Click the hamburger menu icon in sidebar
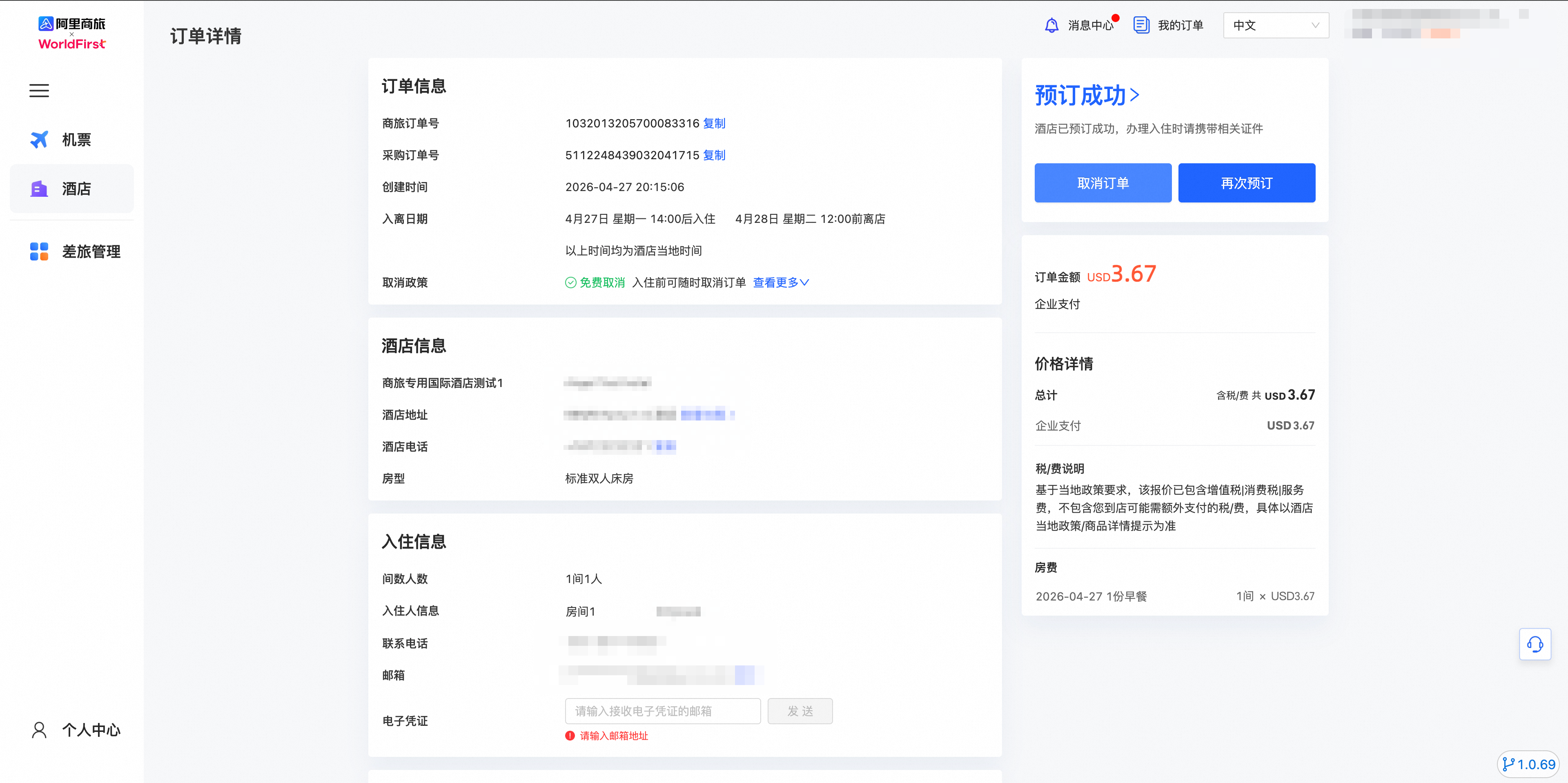This screenshot has height=783, width=1568. [x=39, y=91]
